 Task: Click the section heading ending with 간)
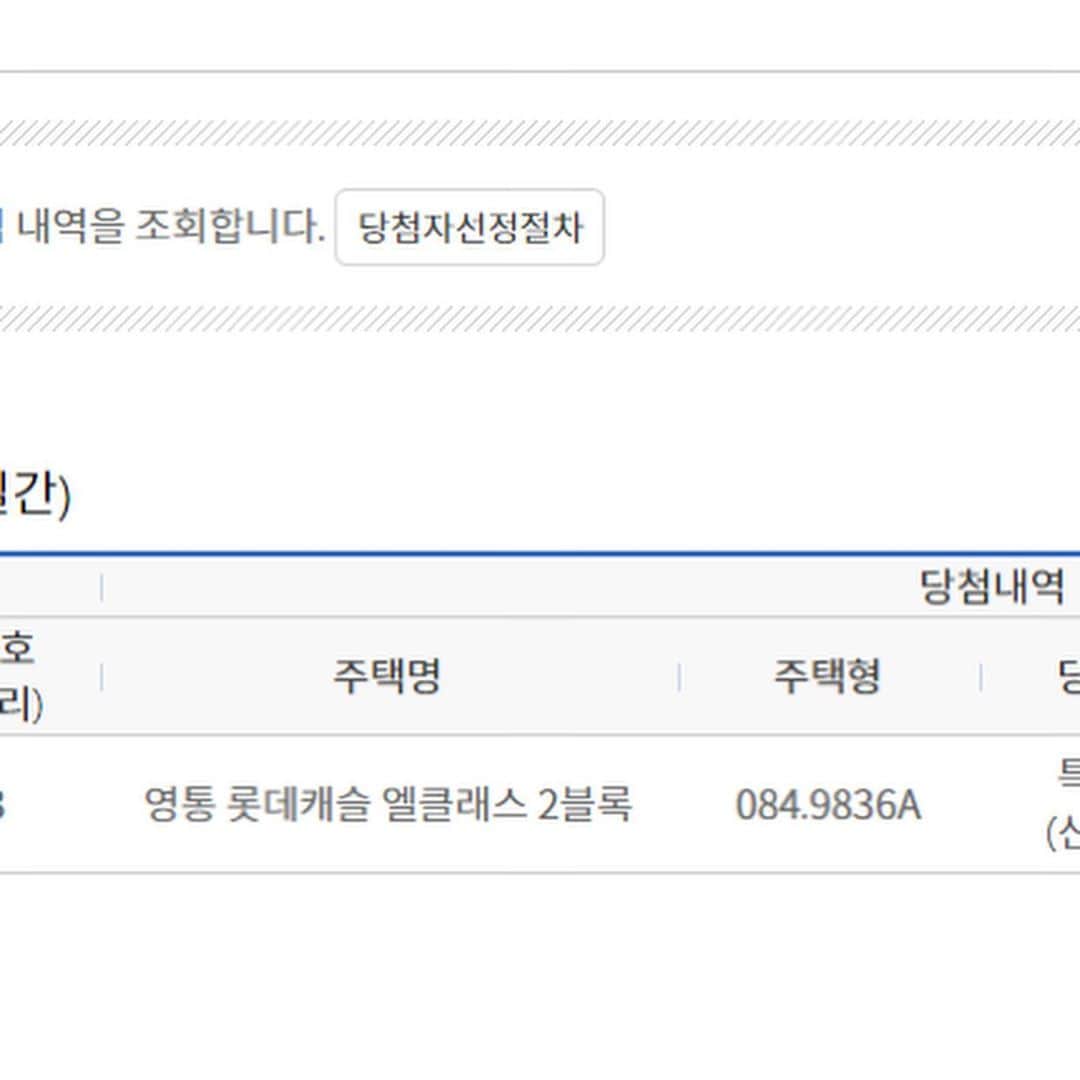pyautogui.click(x=34, y=494)
